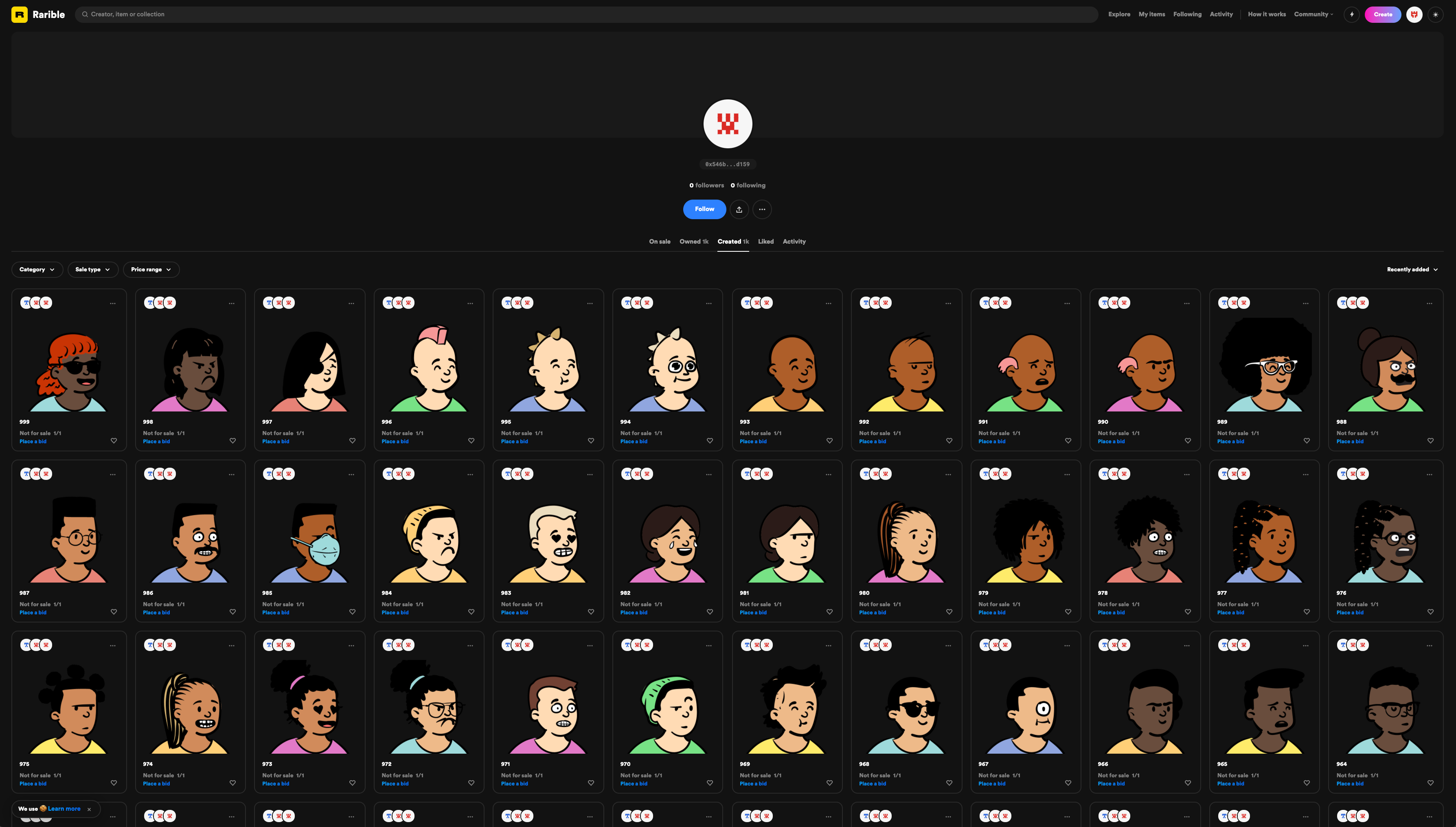The image size is (1456, 827).
Task: Open options menu on card 997
Action: (x=351, y=304)
